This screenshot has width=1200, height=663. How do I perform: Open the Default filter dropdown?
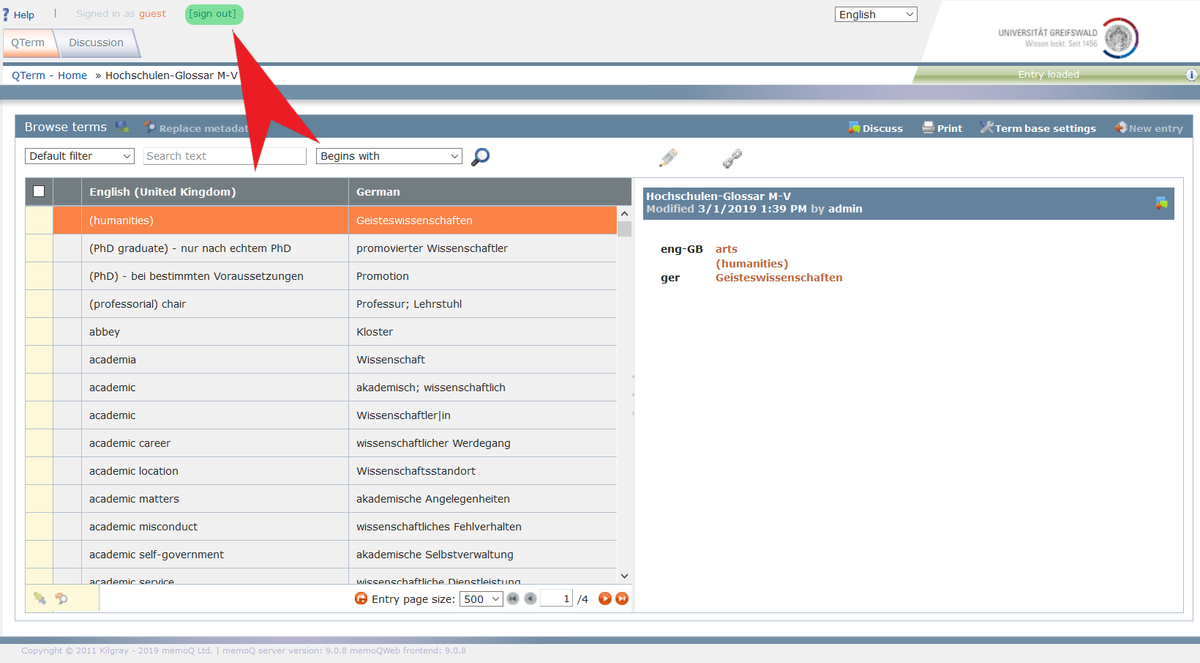[x=80, y=156]
